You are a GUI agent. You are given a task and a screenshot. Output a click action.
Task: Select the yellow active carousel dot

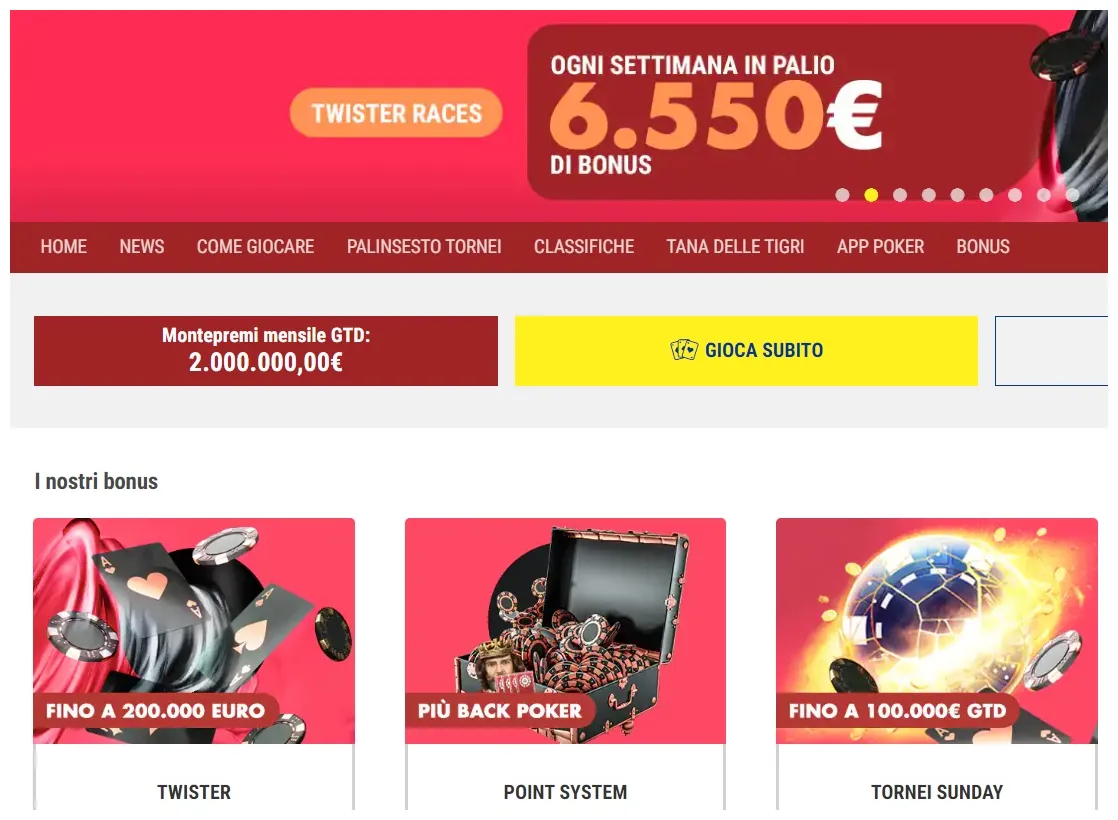871,195
